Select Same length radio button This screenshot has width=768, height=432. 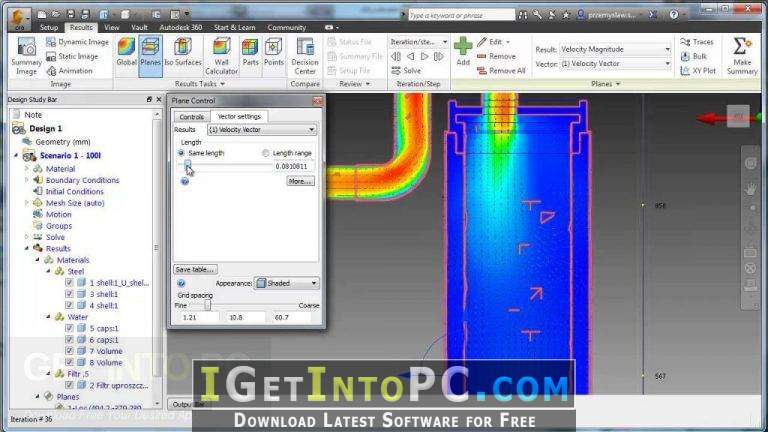(181, 153)
